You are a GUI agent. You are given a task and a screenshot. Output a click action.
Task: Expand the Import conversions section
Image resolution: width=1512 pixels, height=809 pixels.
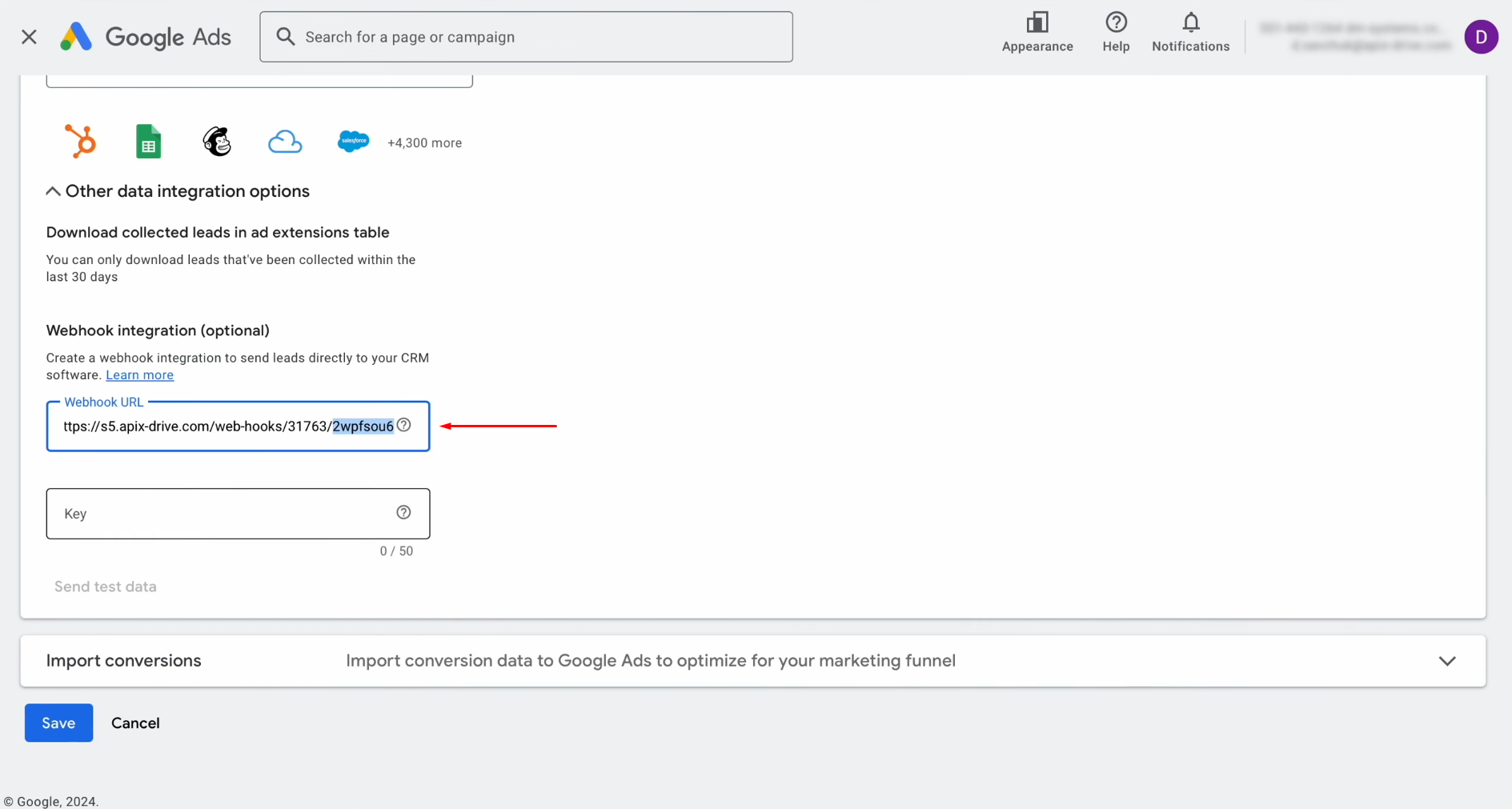click(1447, 661)
